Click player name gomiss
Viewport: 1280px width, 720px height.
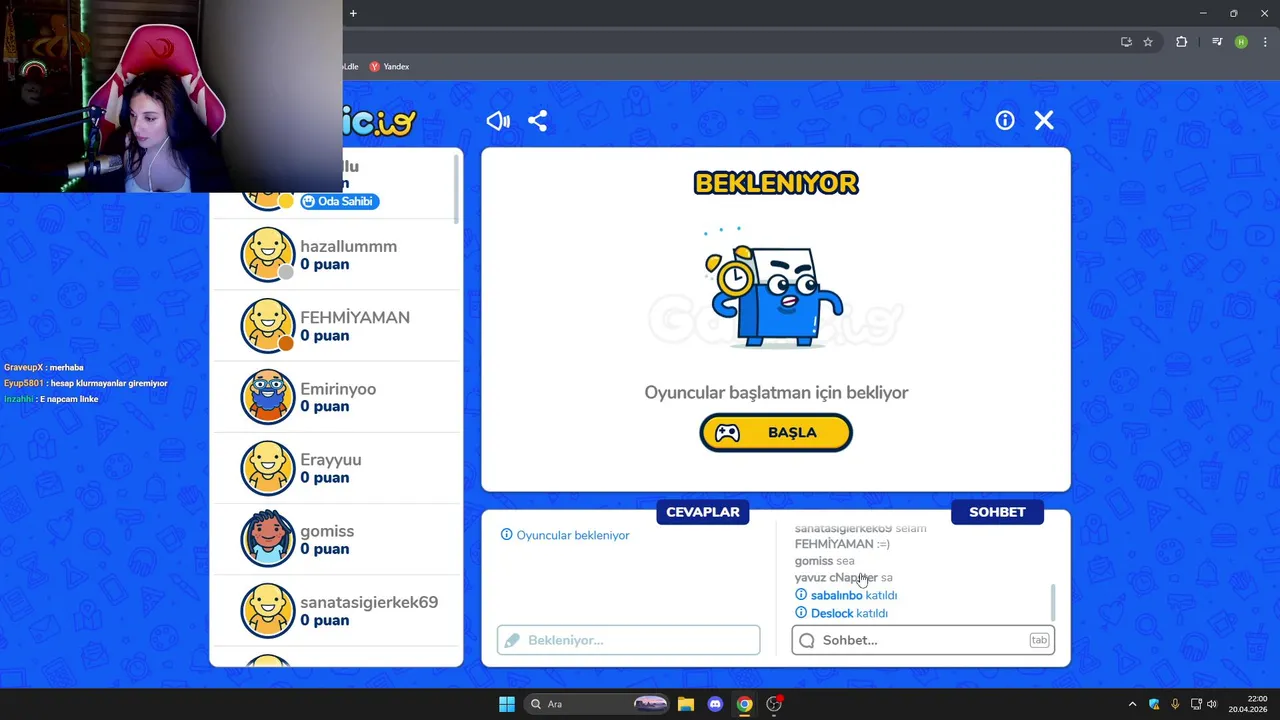click(327, 531)
